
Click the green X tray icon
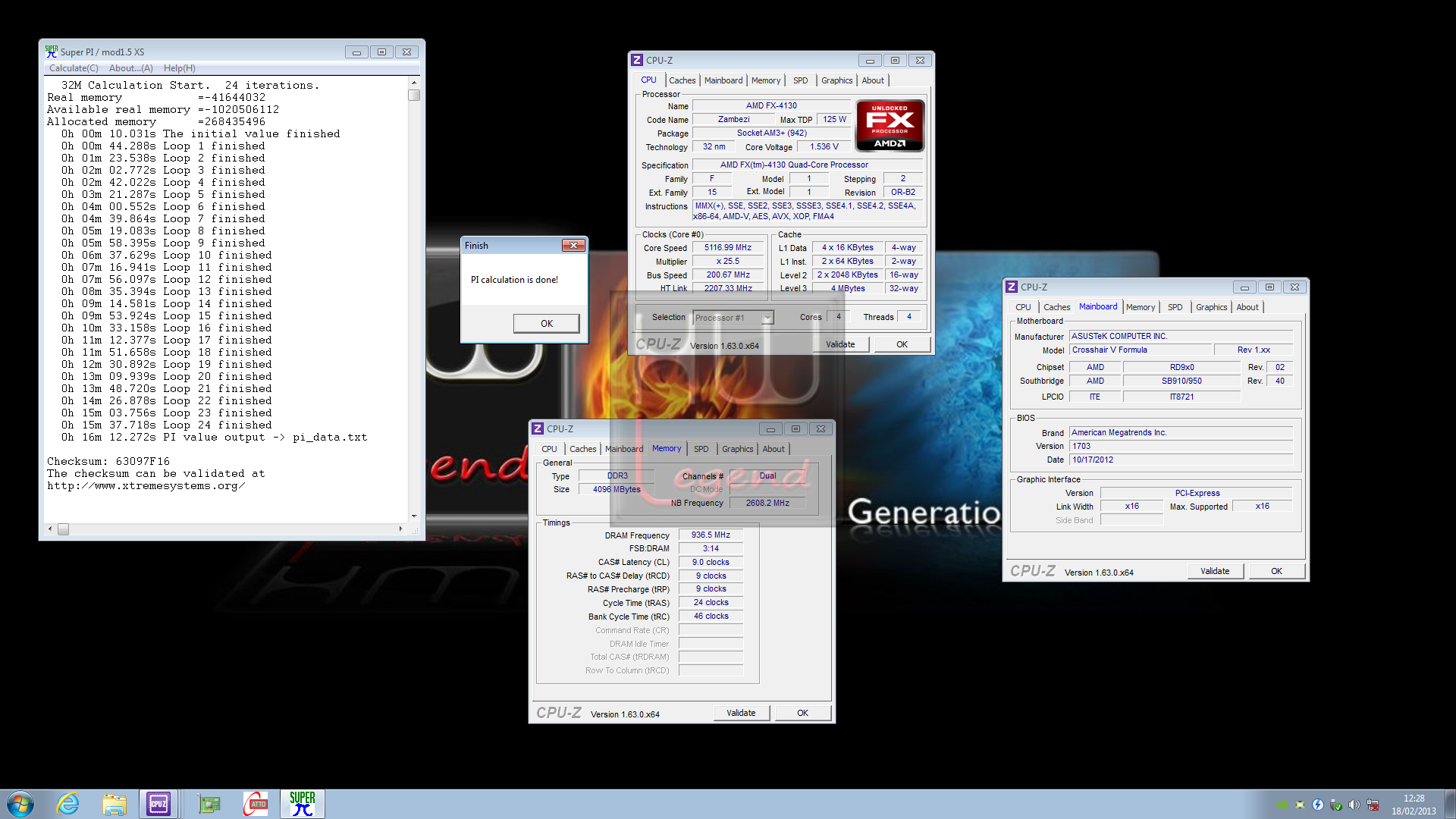click(1300, 805)
